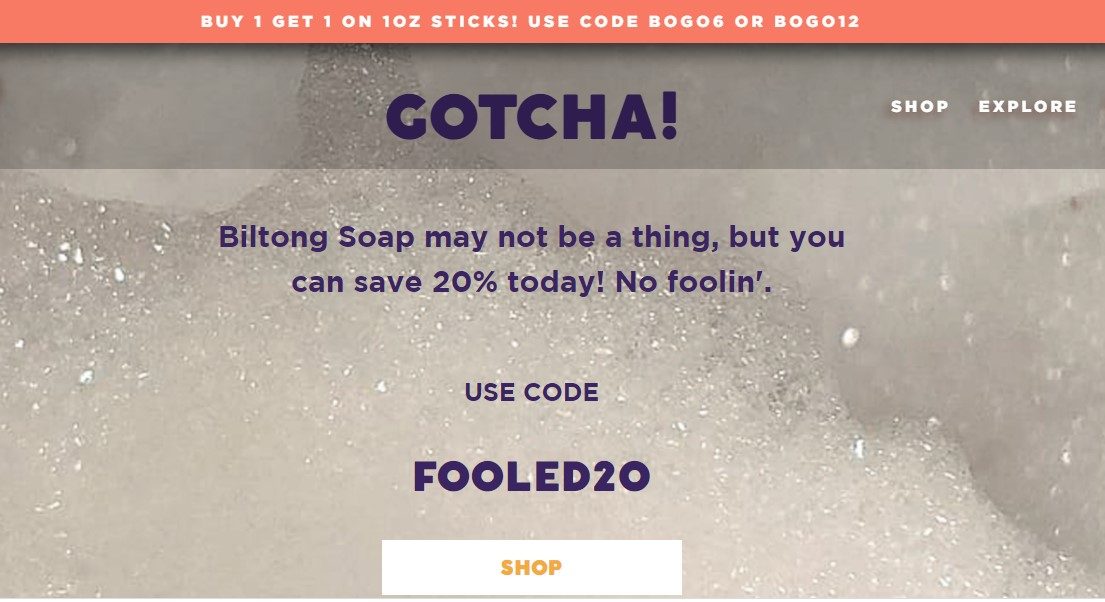Screen dimensions: 1105x602
Task: Click the GOTCHA! headline
Action: (532, 118)
